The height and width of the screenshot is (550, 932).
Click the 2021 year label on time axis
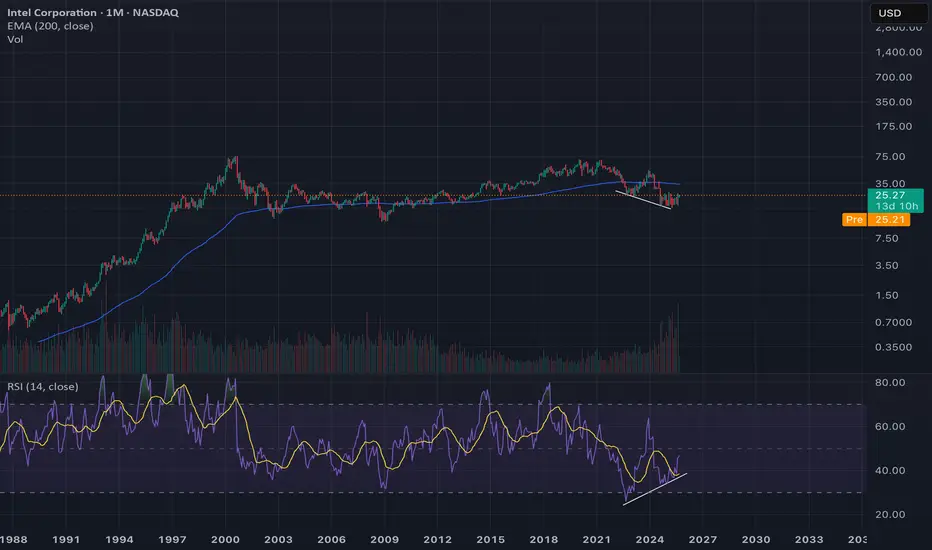coord(596,540)
